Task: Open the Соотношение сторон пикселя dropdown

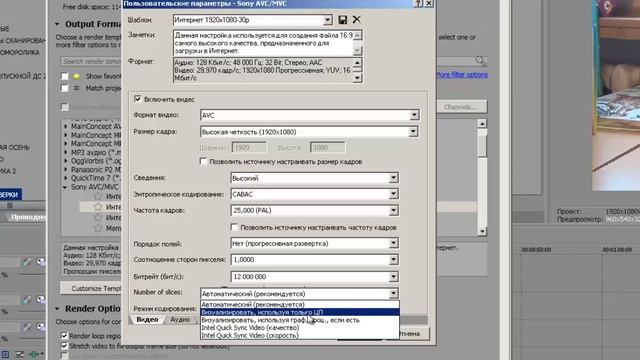Action: 393,260
